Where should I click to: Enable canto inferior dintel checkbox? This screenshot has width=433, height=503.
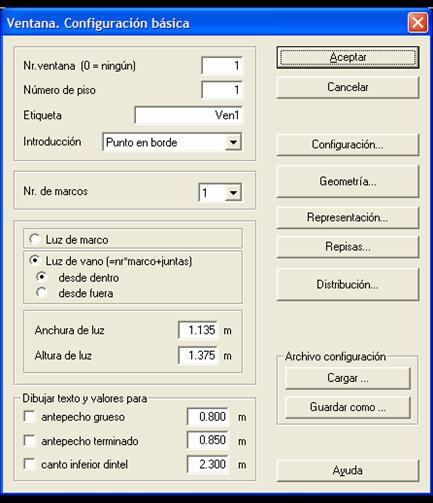click(x=30, y=464)
